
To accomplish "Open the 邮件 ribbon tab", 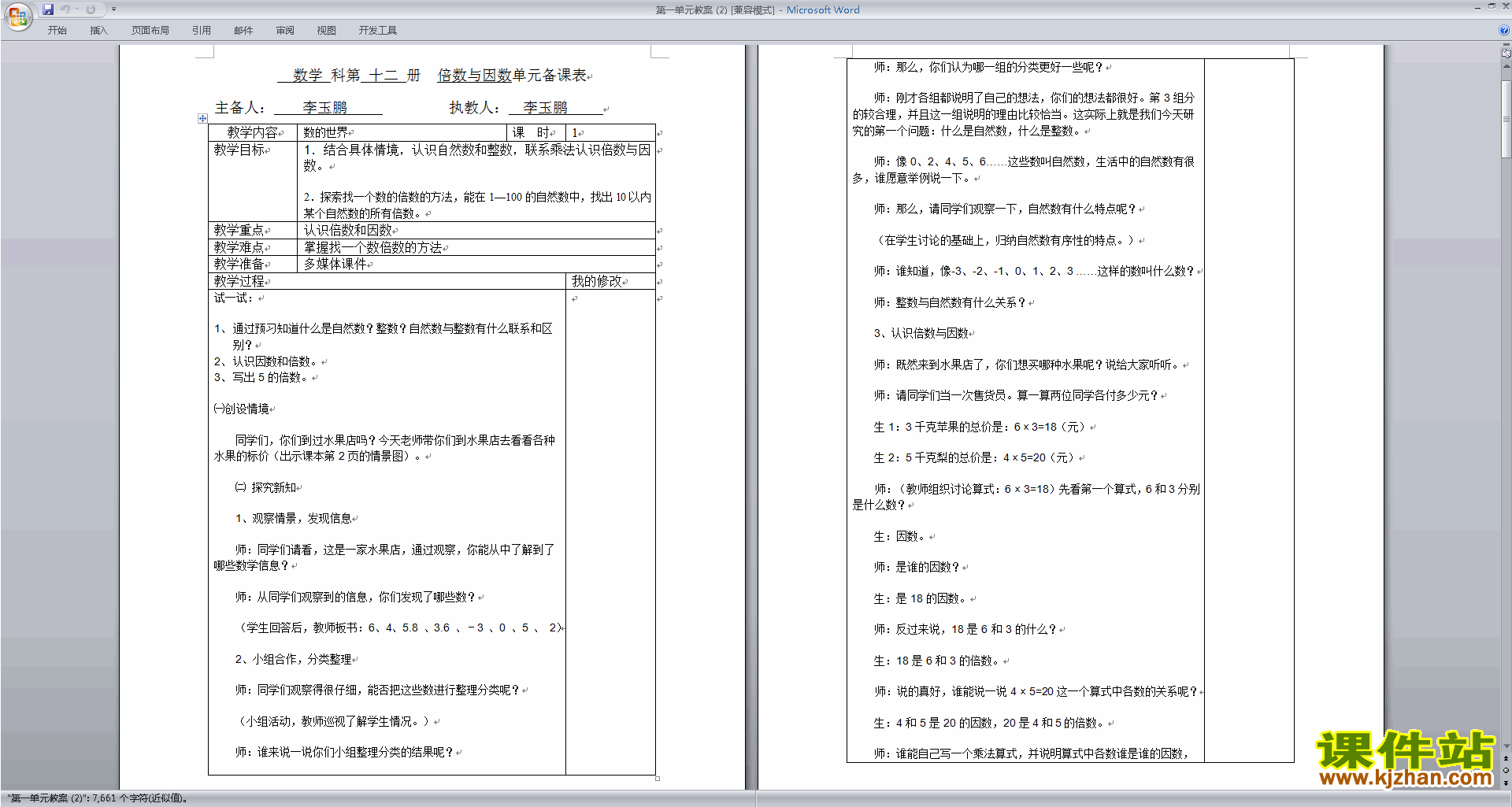I will (243, 31).
